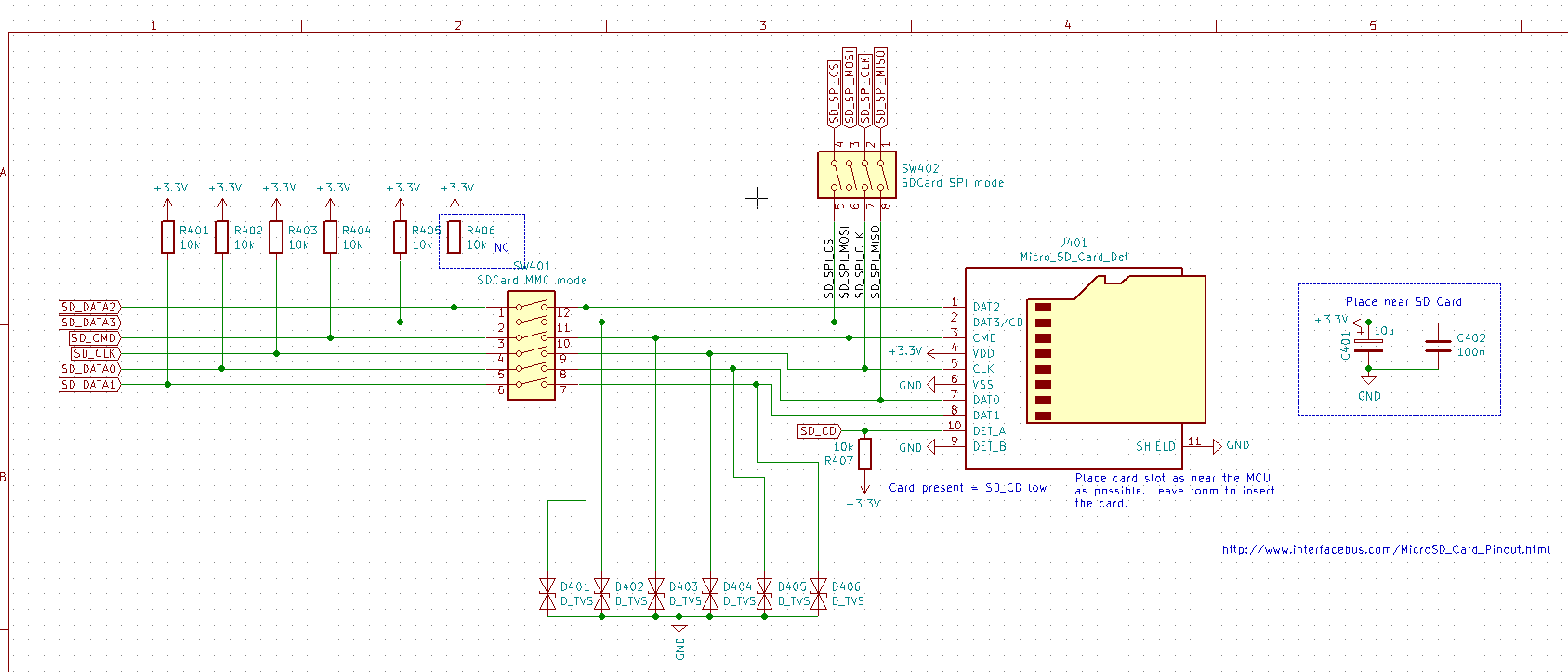
Task: Select polarized capacitor C401
Action: click(x=1368, y=346)
